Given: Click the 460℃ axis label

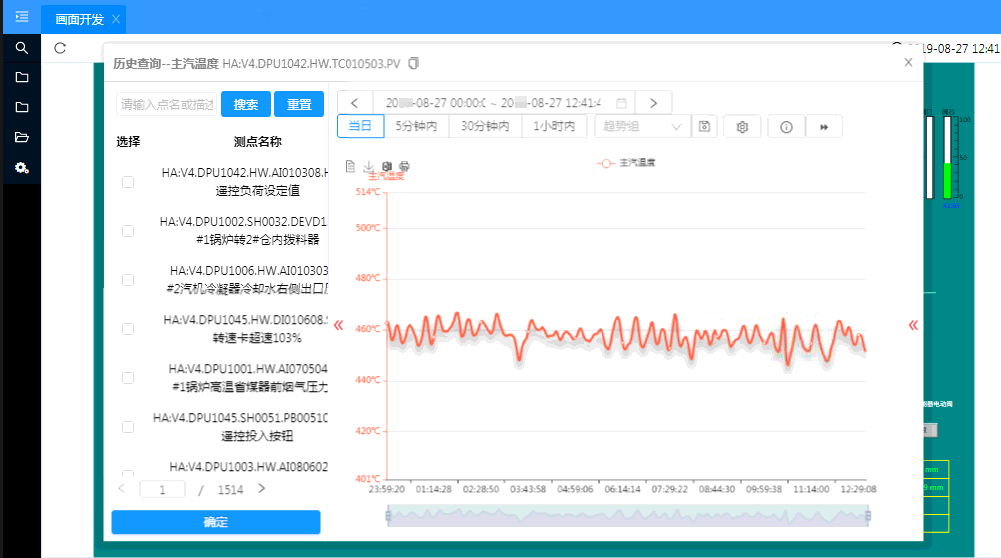Looking at the screenshot, I should coord(368,329).
